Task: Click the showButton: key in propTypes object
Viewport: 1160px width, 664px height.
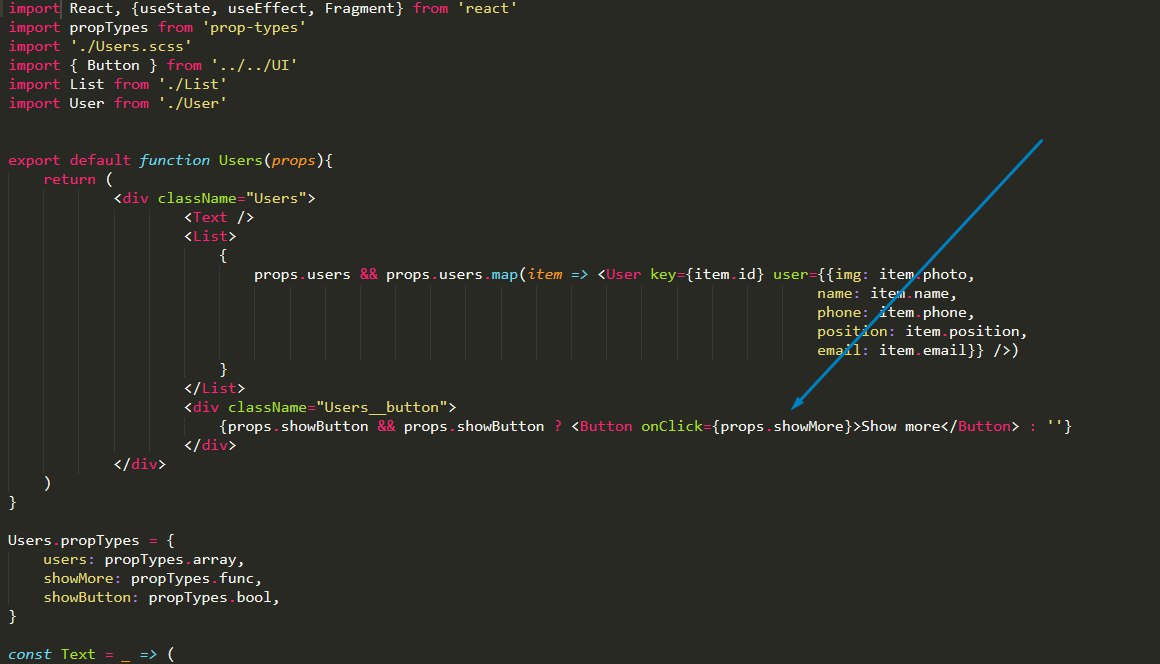Action: pos(91,597)
